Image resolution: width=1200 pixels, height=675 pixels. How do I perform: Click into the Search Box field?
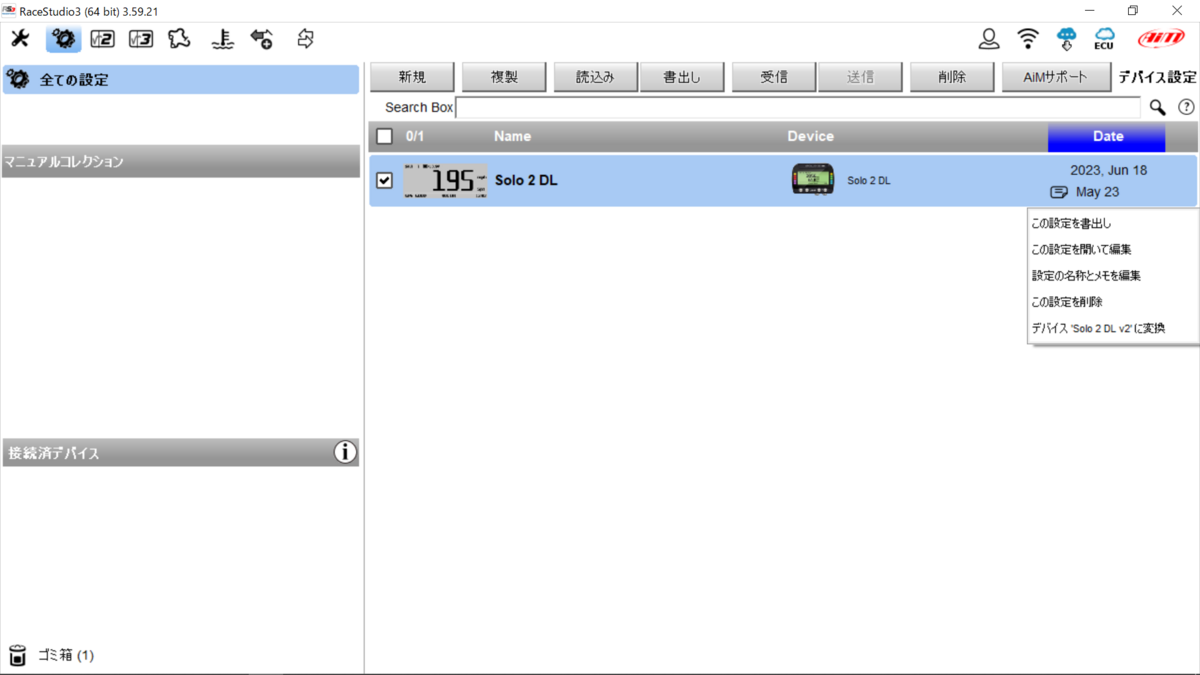(x=797, y=107)
